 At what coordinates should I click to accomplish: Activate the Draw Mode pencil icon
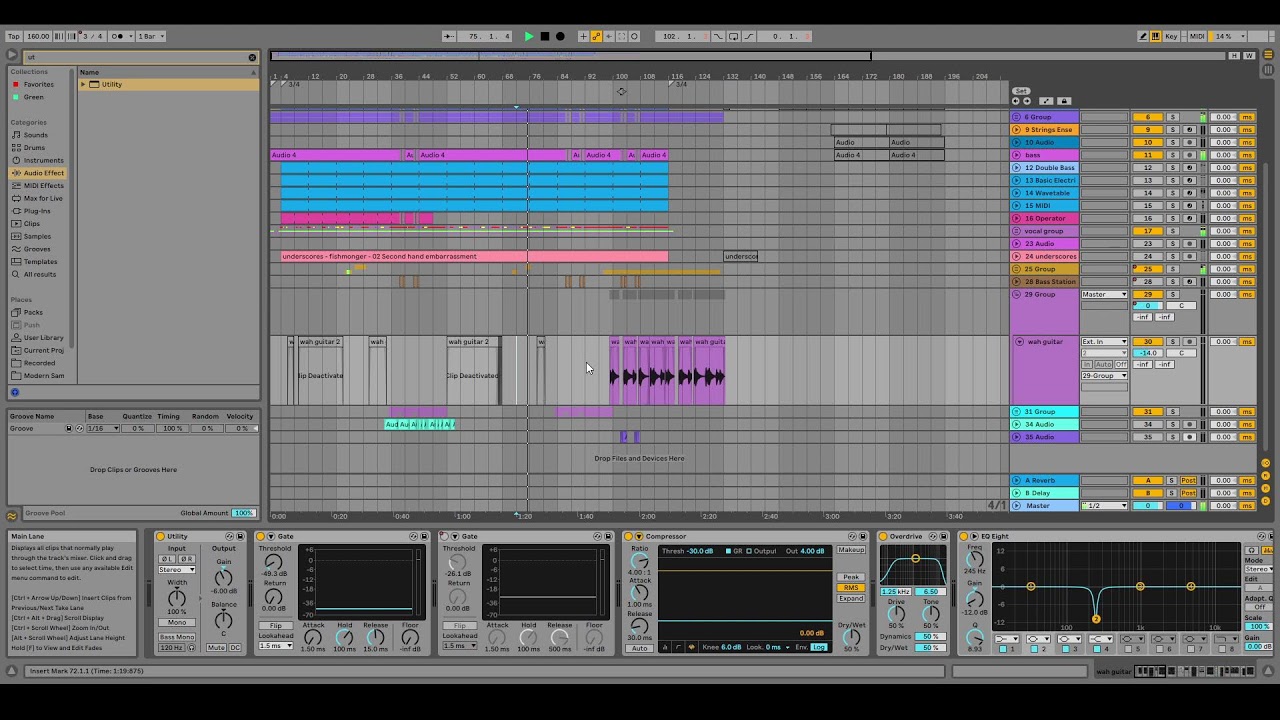click(x=1143, y=36)
